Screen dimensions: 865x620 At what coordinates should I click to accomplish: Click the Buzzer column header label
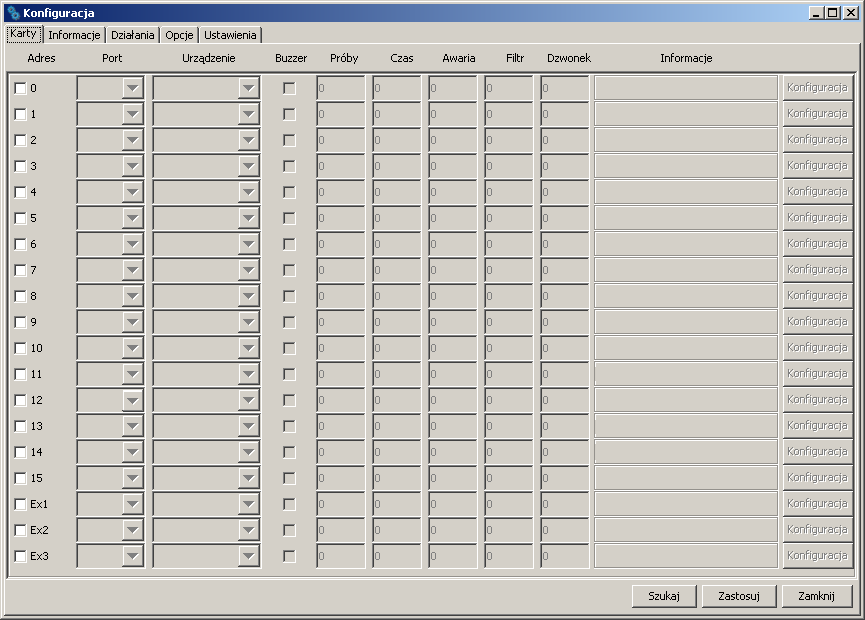pyautogui.click(x=291, y=58)
